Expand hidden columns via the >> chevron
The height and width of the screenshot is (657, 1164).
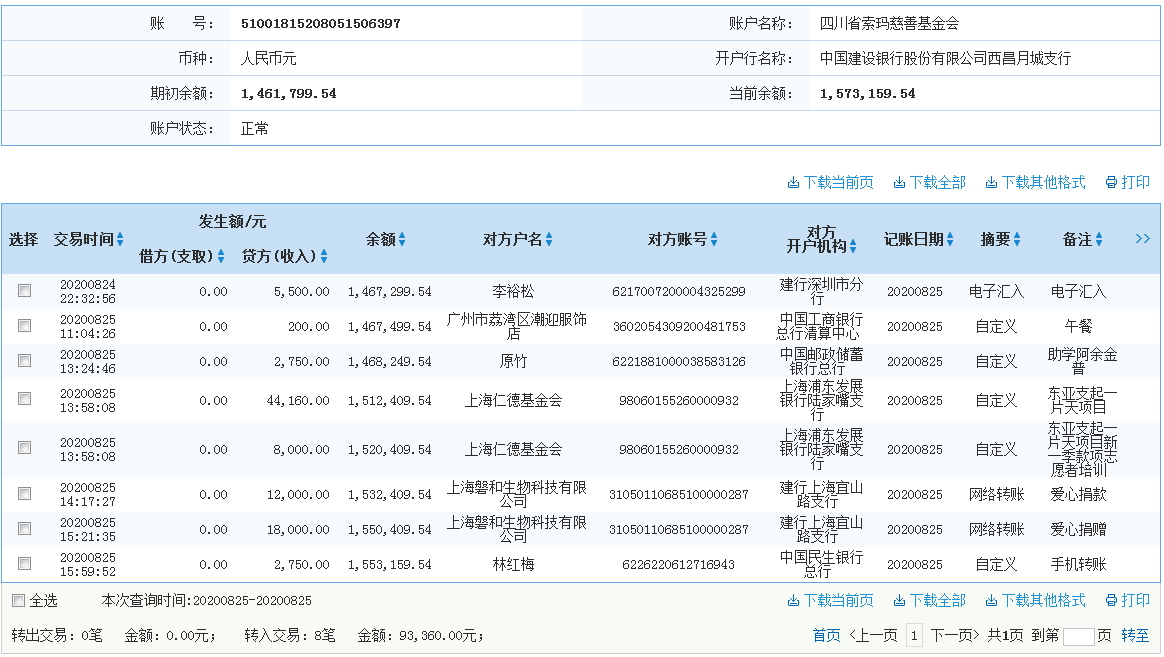[x=1142, y=240]
